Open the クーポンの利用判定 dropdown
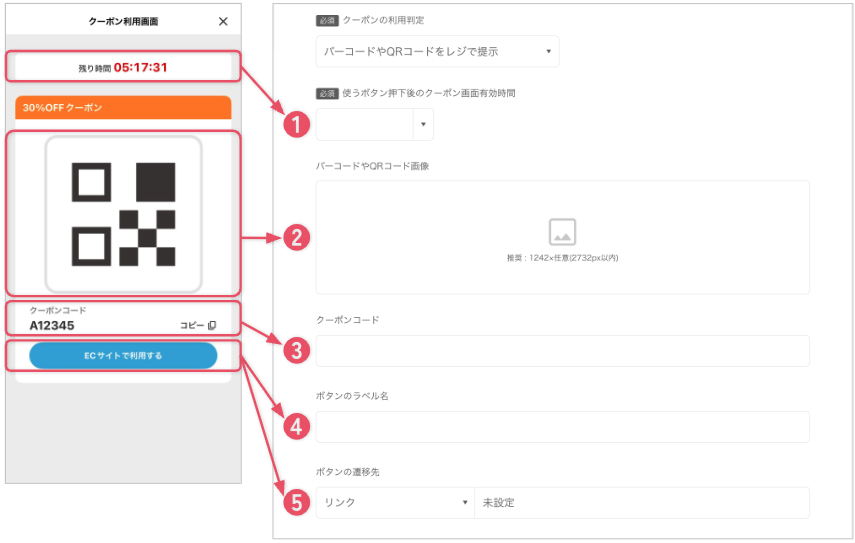Image resolution: width=855 pixels, height=543 pixels. 437,51
